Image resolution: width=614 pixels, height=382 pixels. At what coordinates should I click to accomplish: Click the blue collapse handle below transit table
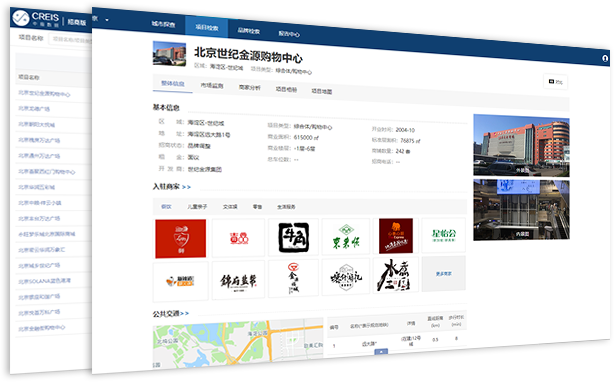[x=381, y=351]
